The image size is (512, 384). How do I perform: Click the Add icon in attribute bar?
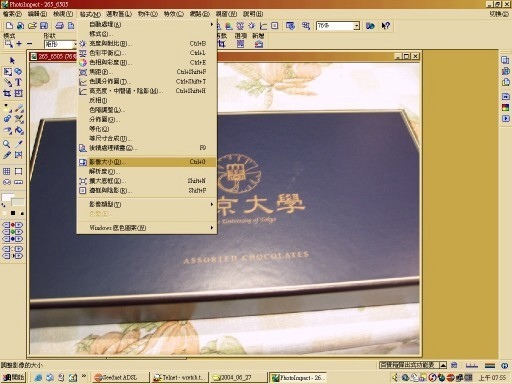(259, 44)
